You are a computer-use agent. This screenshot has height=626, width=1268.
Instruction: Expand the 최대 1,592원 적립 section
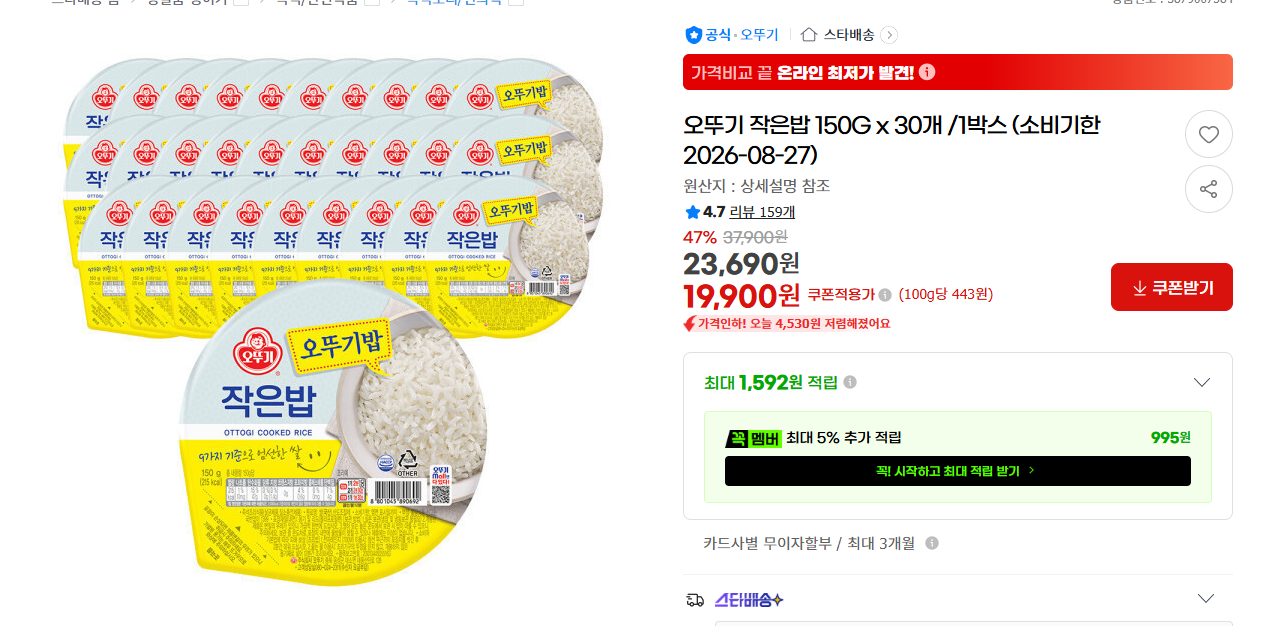[x=1202, y=382]
